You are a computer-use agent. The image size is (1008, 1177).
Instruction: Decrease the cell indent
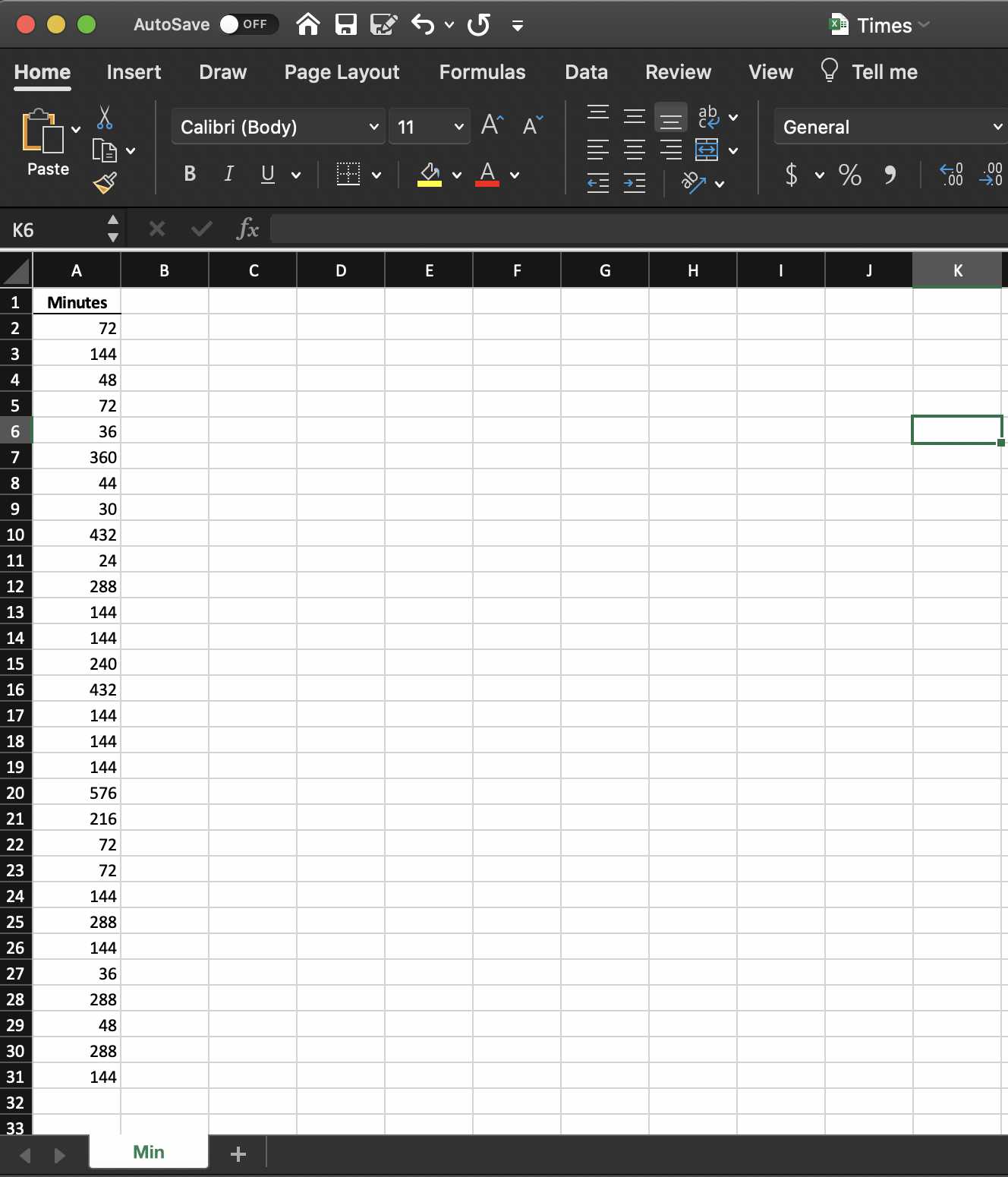[598, 182]
